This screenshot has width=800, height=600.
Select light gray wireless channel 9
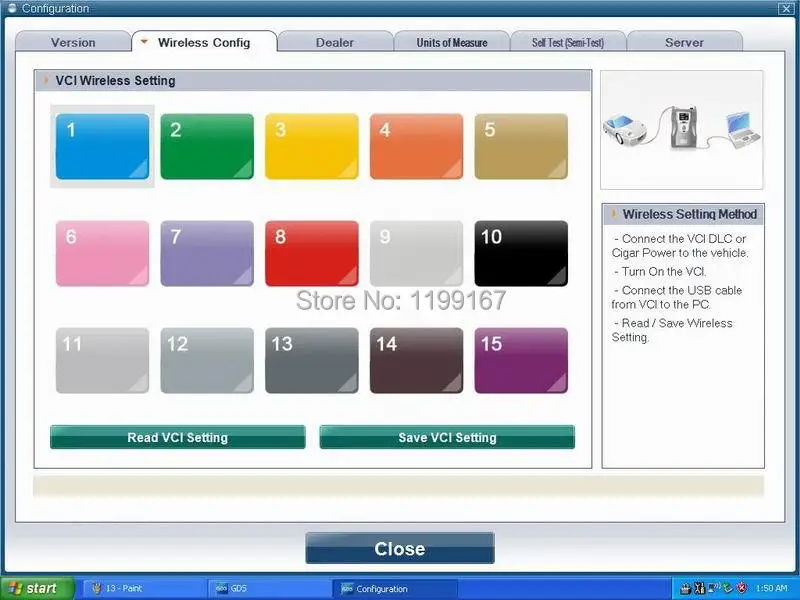(x=416, y=254)
